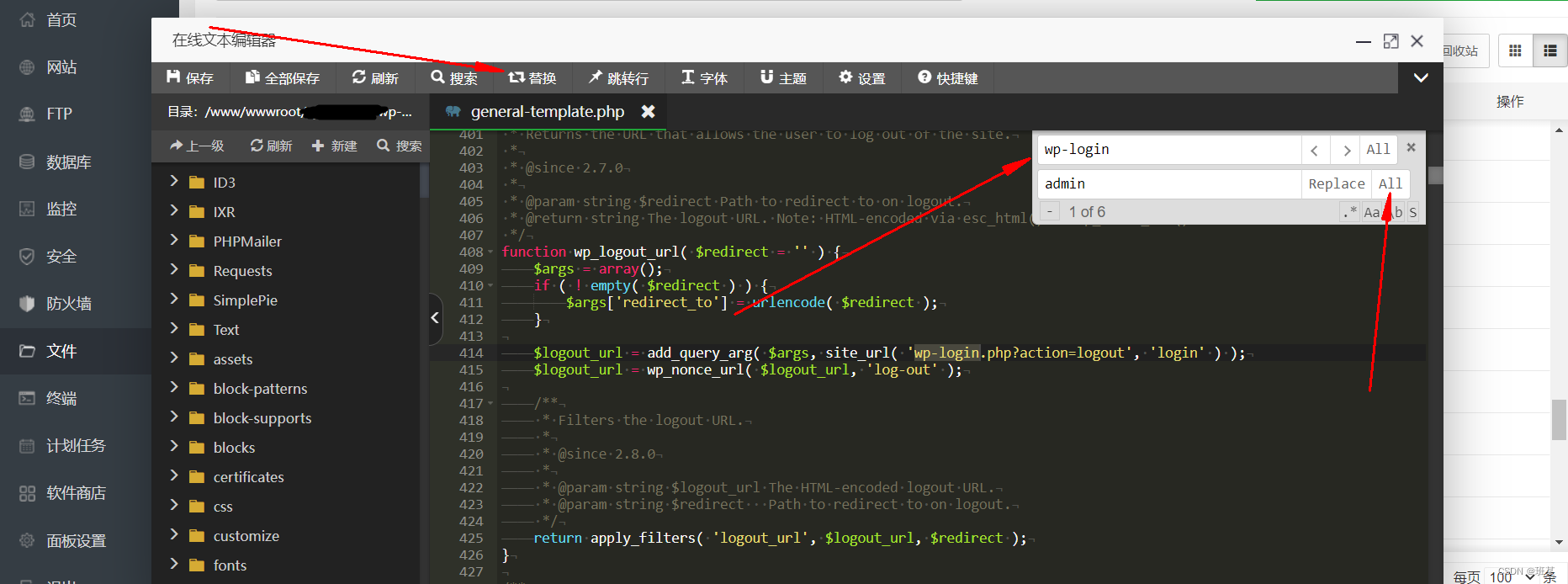Viewport: 1568px width, 584px height.
Task: Click replace All button next to Replace
Action: click(1391, 183)
